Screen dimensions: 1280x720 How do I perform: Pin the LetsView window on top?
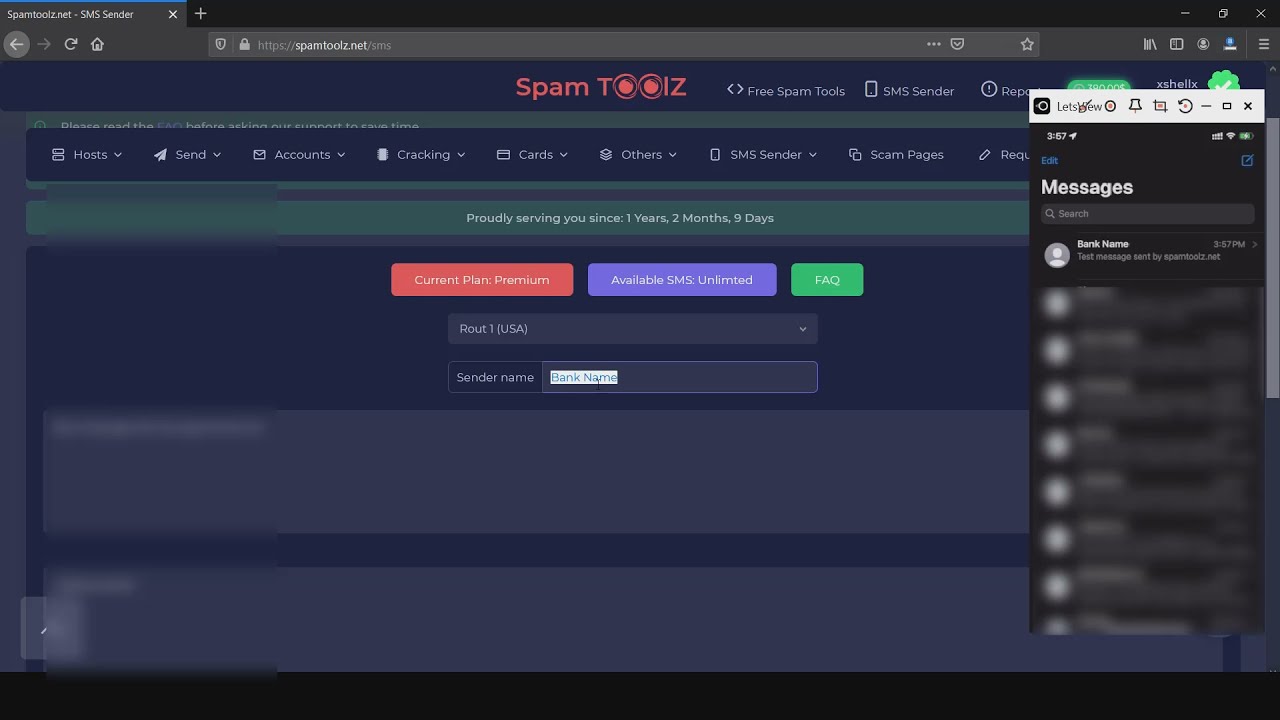1135,106
